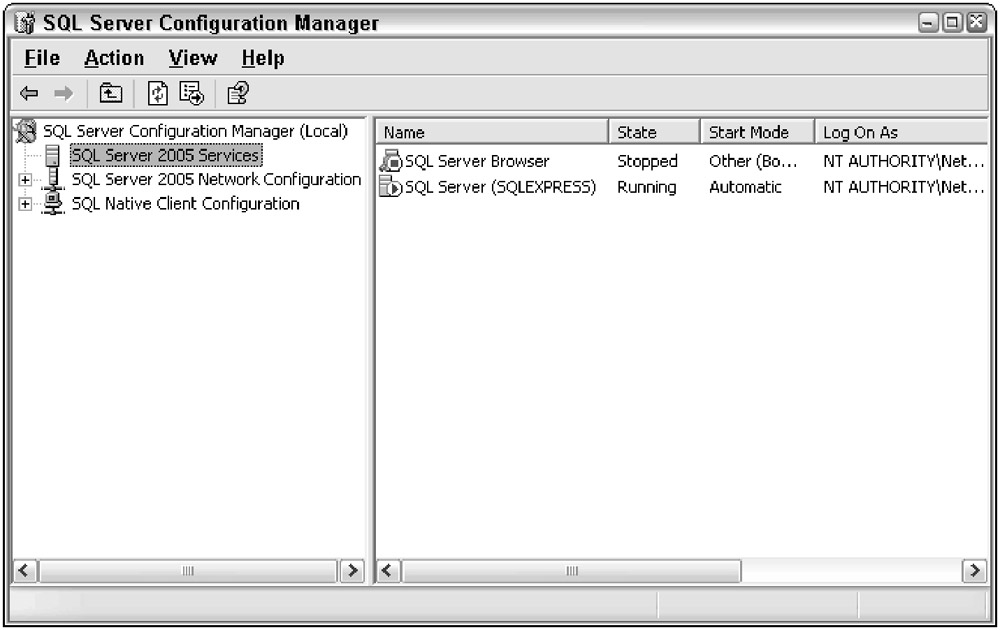The image size is (1000, 630).
Task: Click the Start Mode column header
Action: pyautogui.click(x=756, y=132)
